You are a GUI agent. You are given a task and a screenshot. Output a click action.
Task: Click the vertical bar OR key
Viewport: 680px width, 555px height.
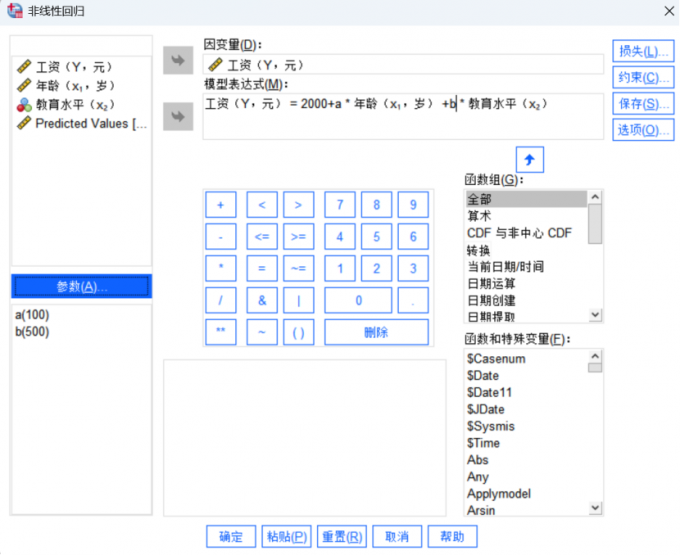click(x=298, y=300)
